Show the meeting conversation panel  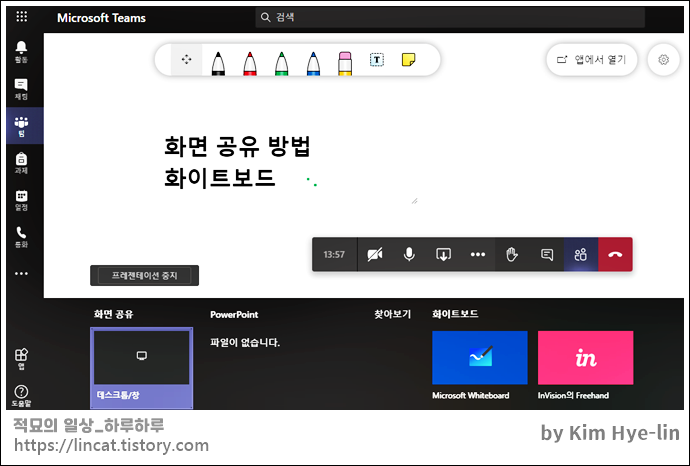(x=547, y=254)
